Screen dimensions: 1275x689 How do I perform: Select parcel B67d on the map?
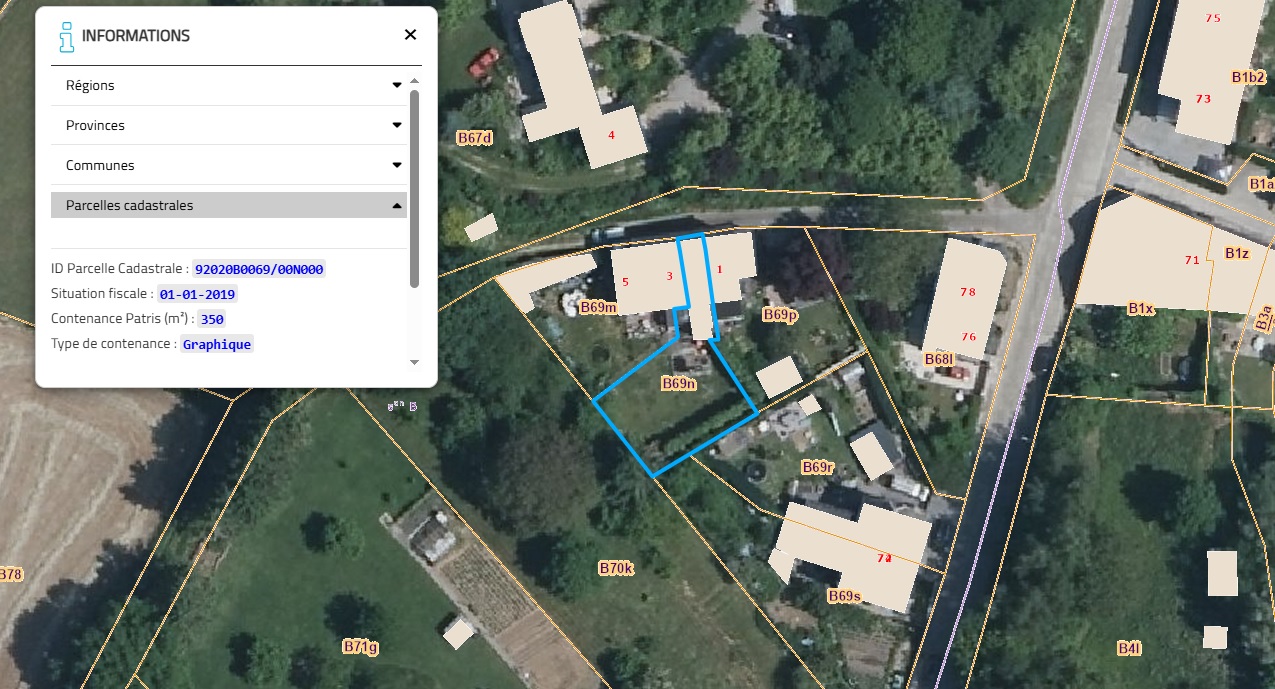(x=475, y=138)
